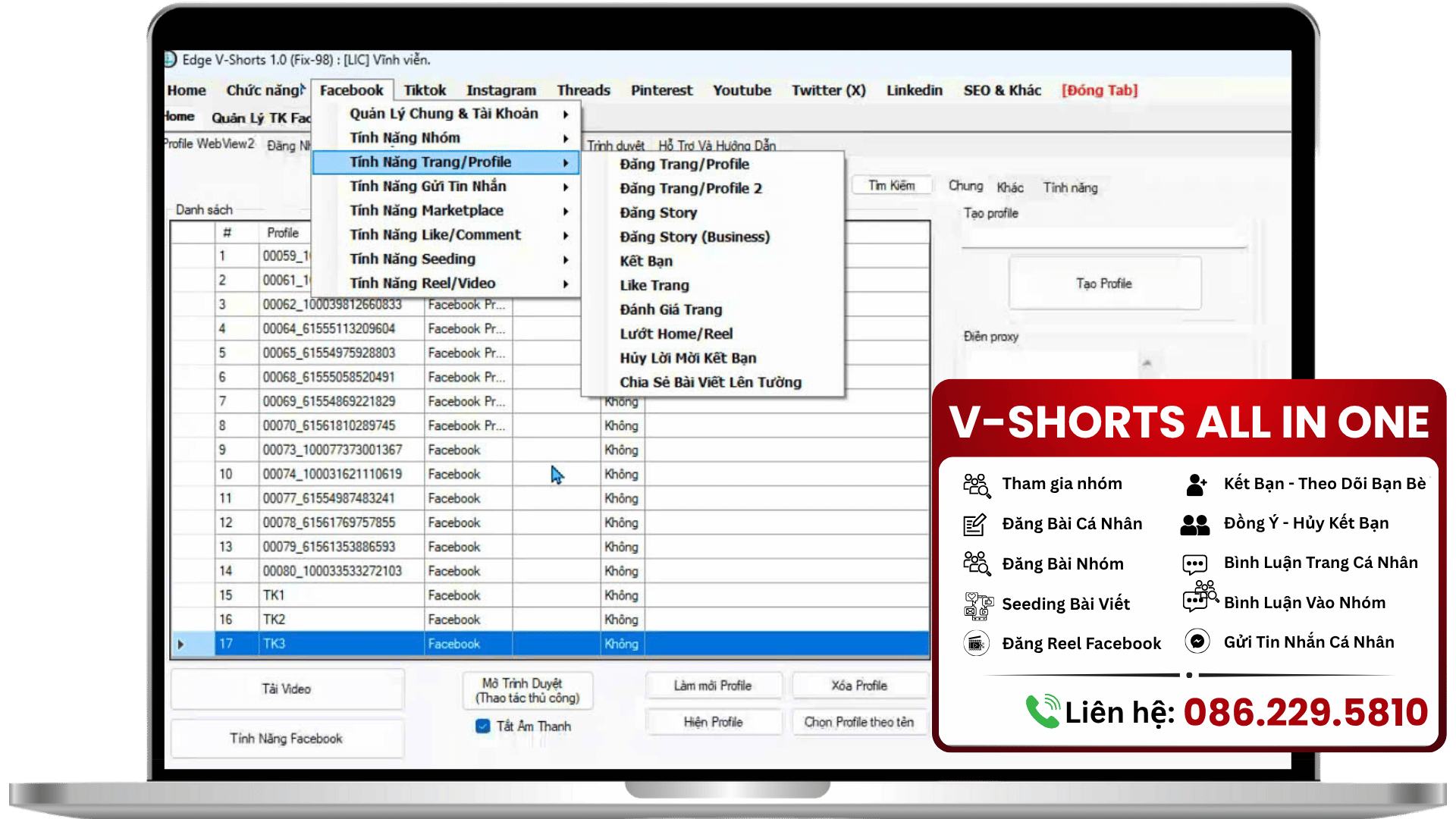The height and width of the screenshot is (819, 1456).
Task: Select row 10 profile 00074_100031621110619
Action: pos(550,474)
